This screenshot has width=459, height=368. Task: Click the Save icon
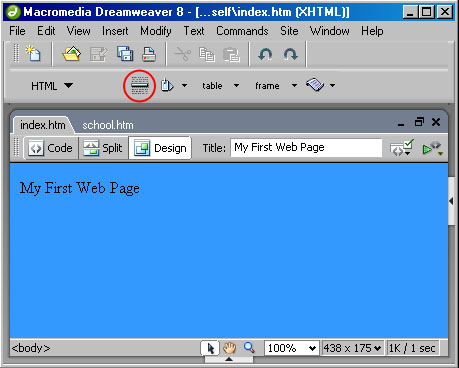pyautogui.click(x=99, y=54)
